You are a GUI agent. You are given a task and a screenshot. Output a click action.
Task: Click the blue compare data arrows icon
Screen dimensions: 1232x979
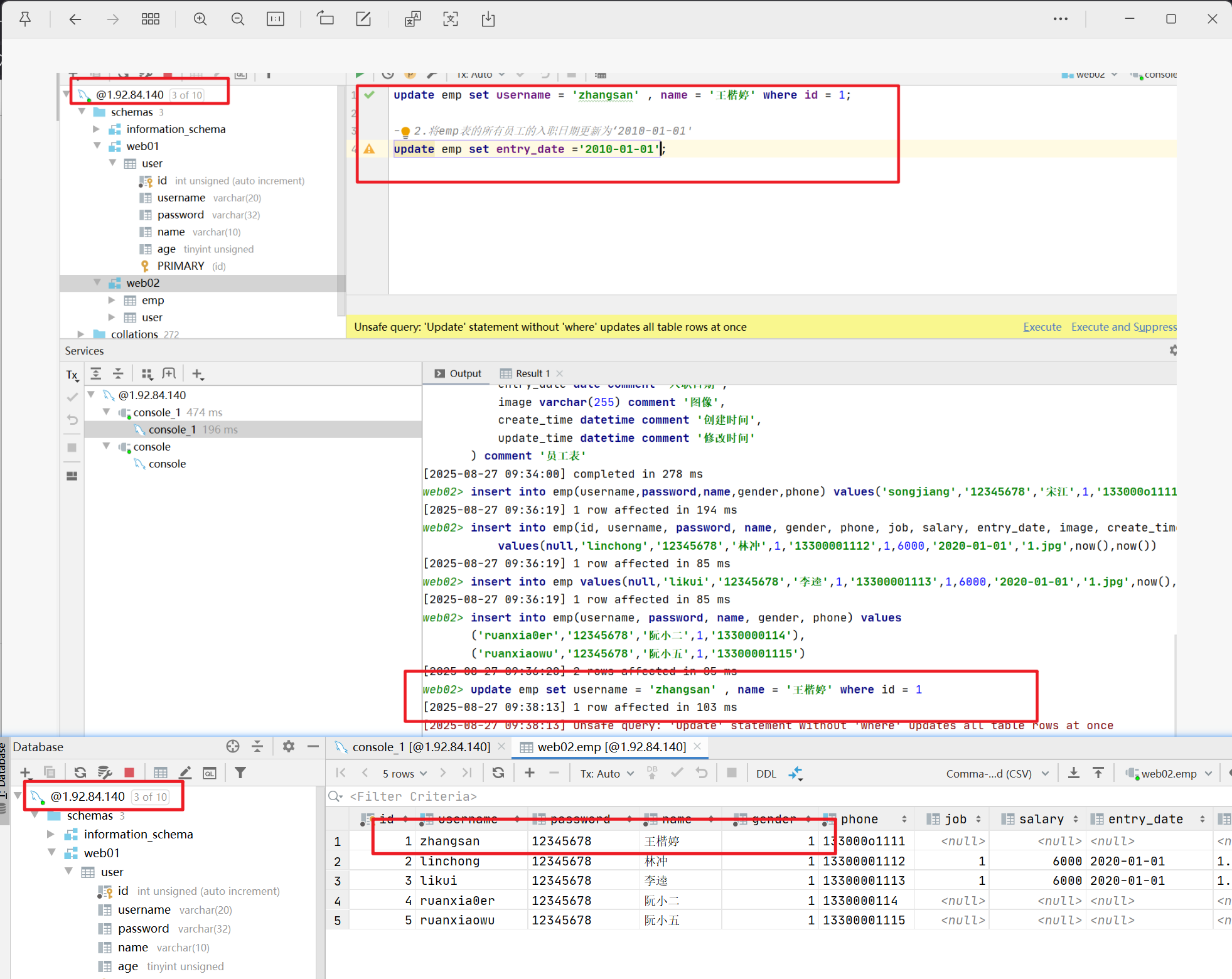(796, 773)
